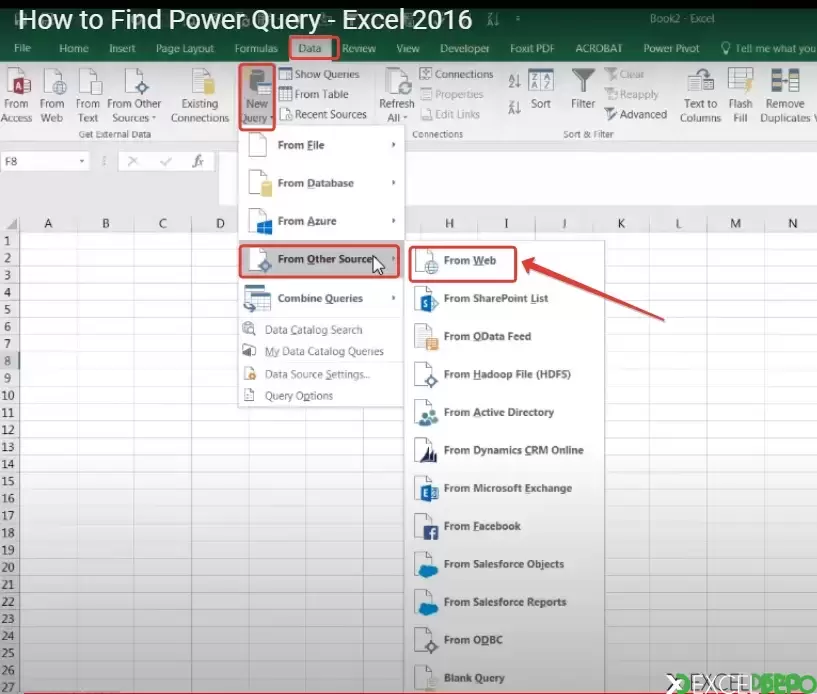
Task: Choose From Dynamics CRM Online
Action: click(x=504, y=451)
